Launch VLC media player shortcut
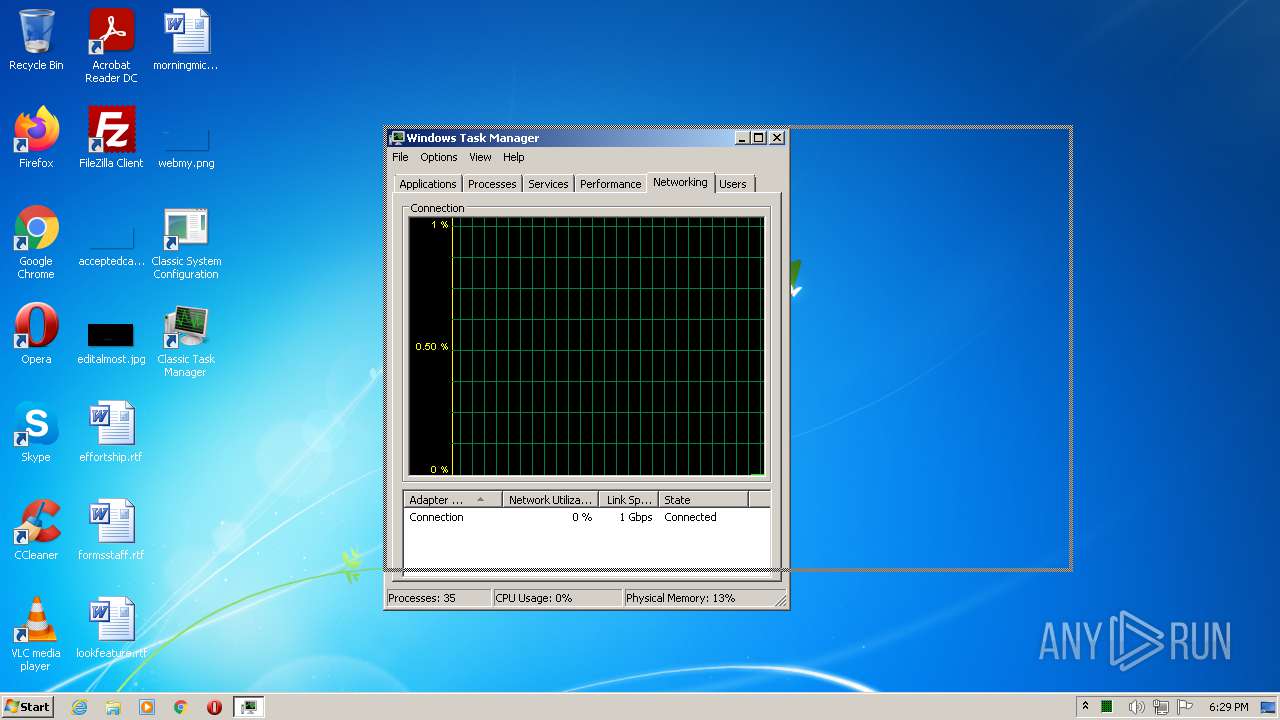Image resolution: width=1280 pixels, height=720 pixels. pos(36,634)
